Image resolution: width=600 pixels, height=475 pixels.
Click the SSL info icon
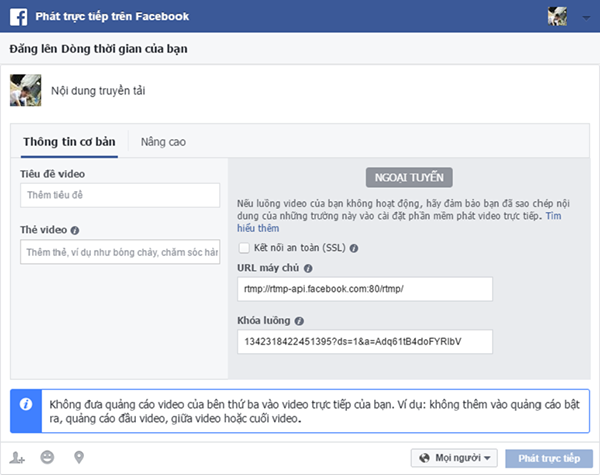[354, 248]
